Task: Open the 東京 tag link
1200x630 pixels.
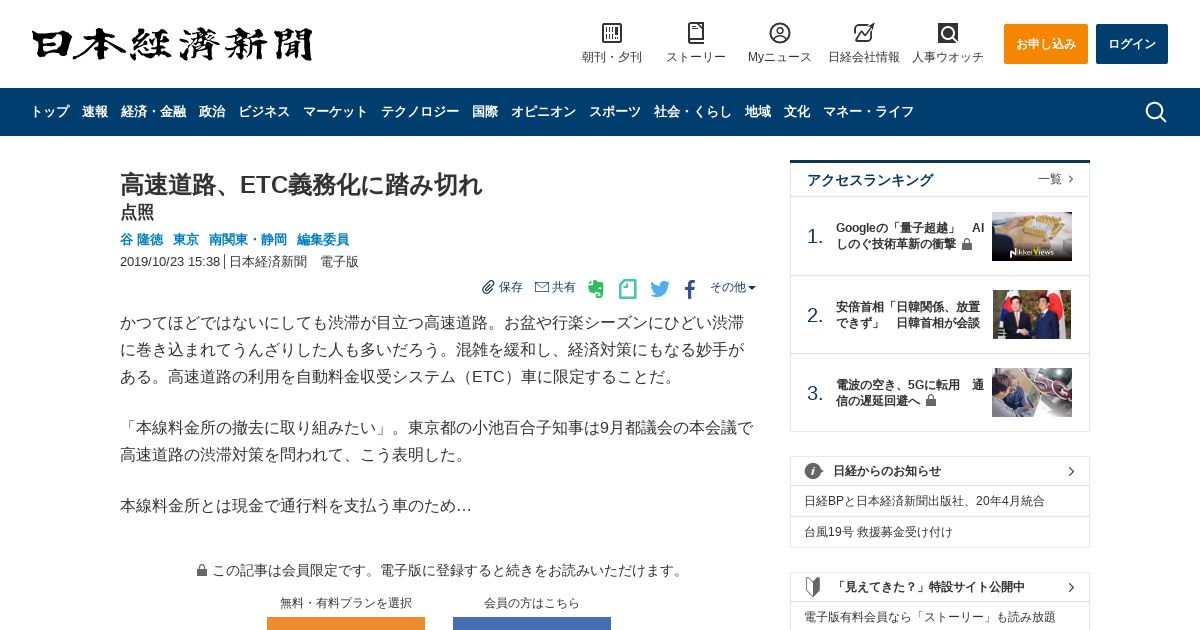Action: point(186,240)
